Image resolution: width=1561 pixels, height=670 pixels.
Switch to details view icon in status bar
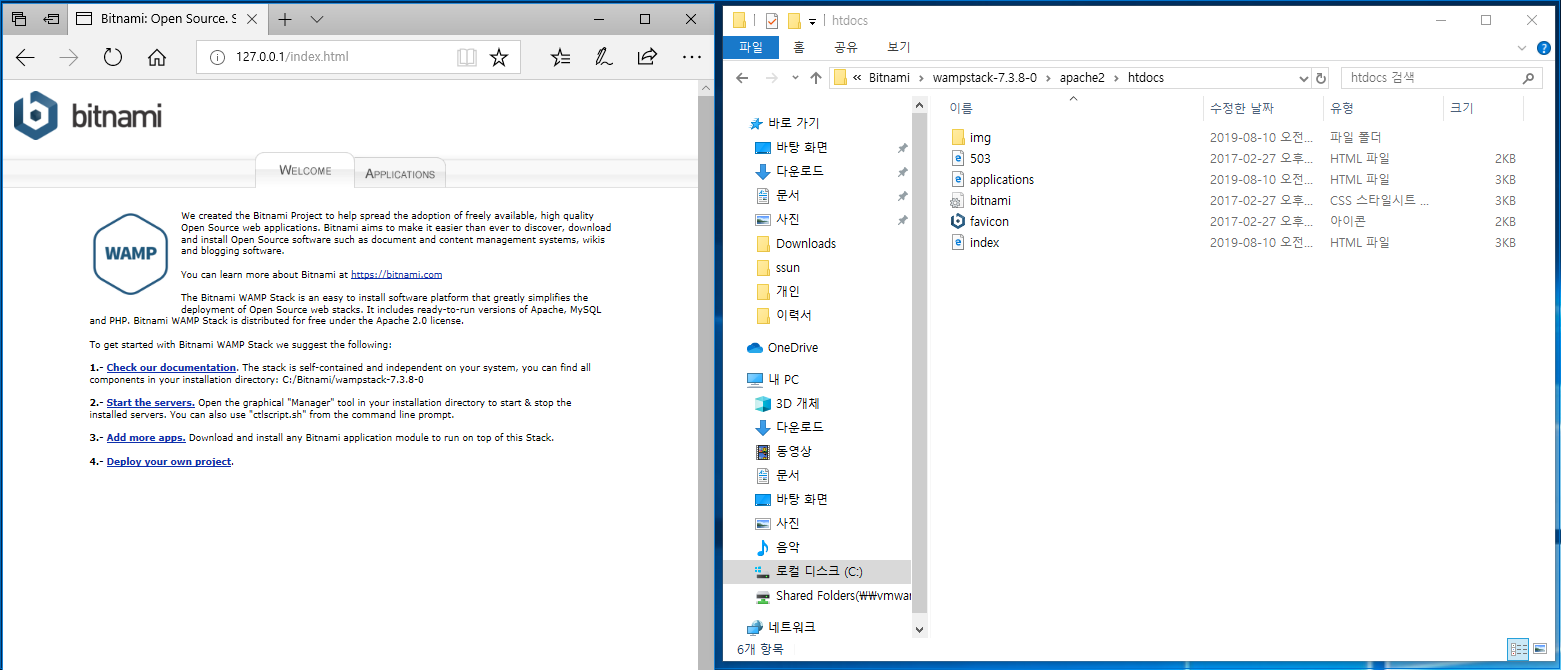(1519, 649)
